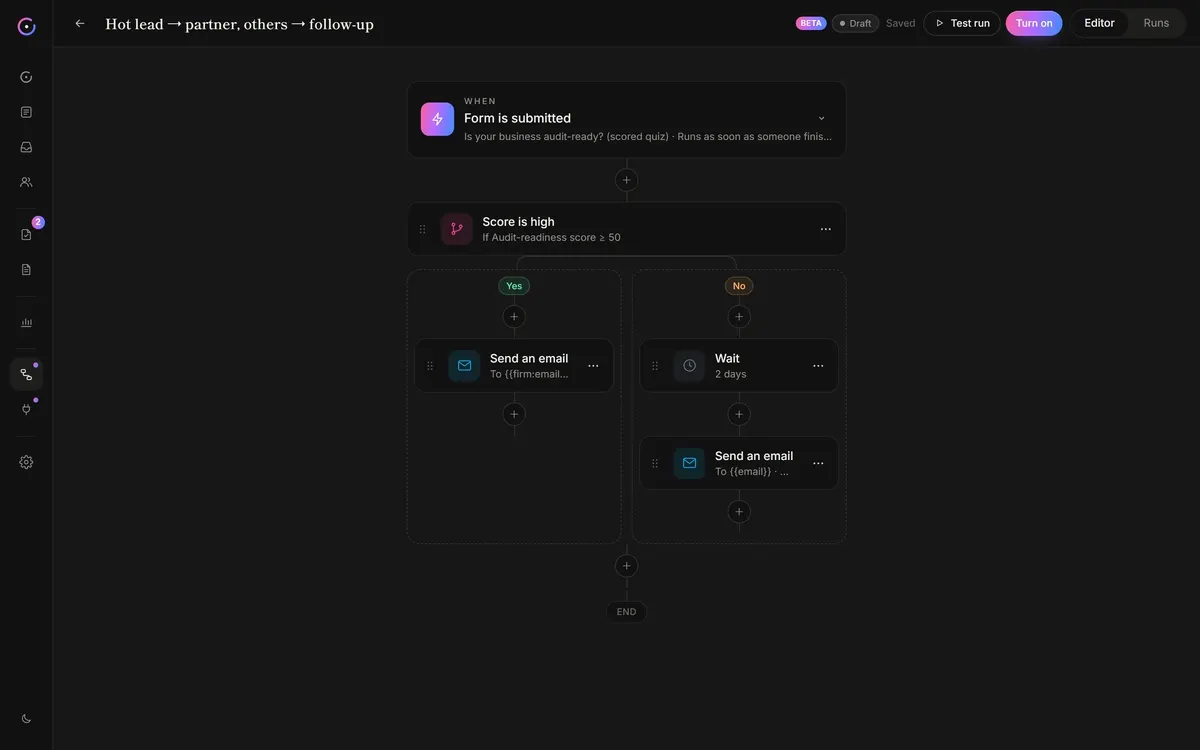Click the Draft status badge
Screen dimensions: 1200x750
tap(855, 23)
